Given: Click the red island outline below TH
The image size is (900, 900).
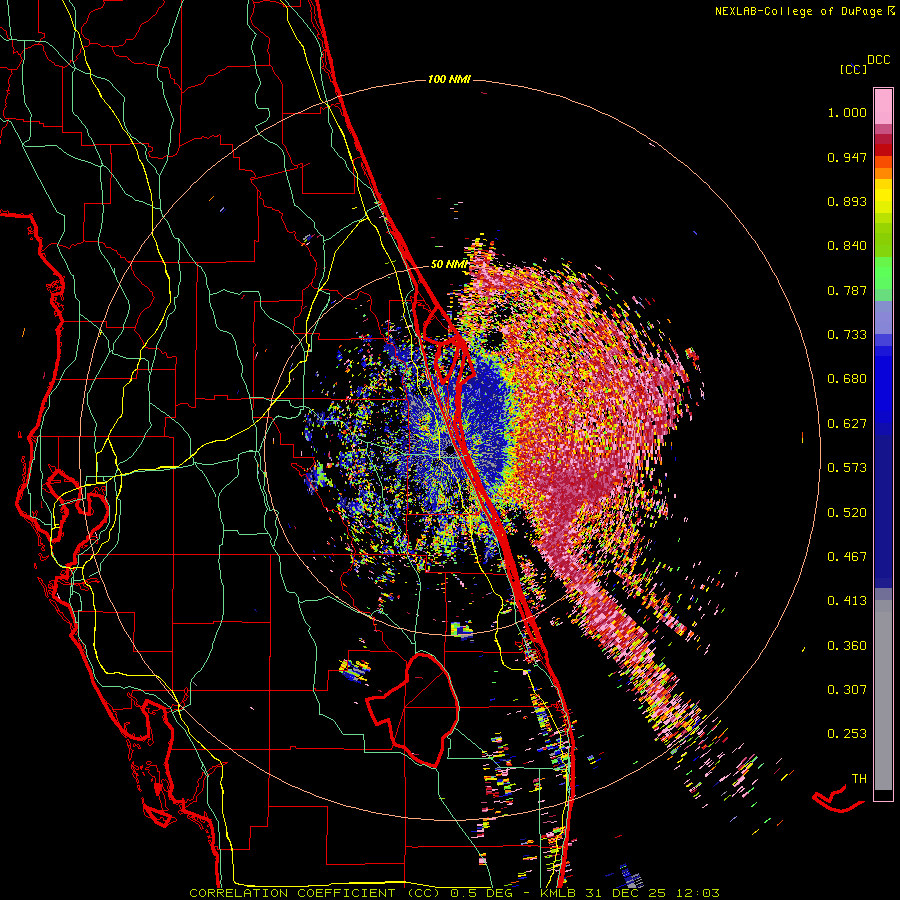Looking at the screenshot, I should pos(839,799).
